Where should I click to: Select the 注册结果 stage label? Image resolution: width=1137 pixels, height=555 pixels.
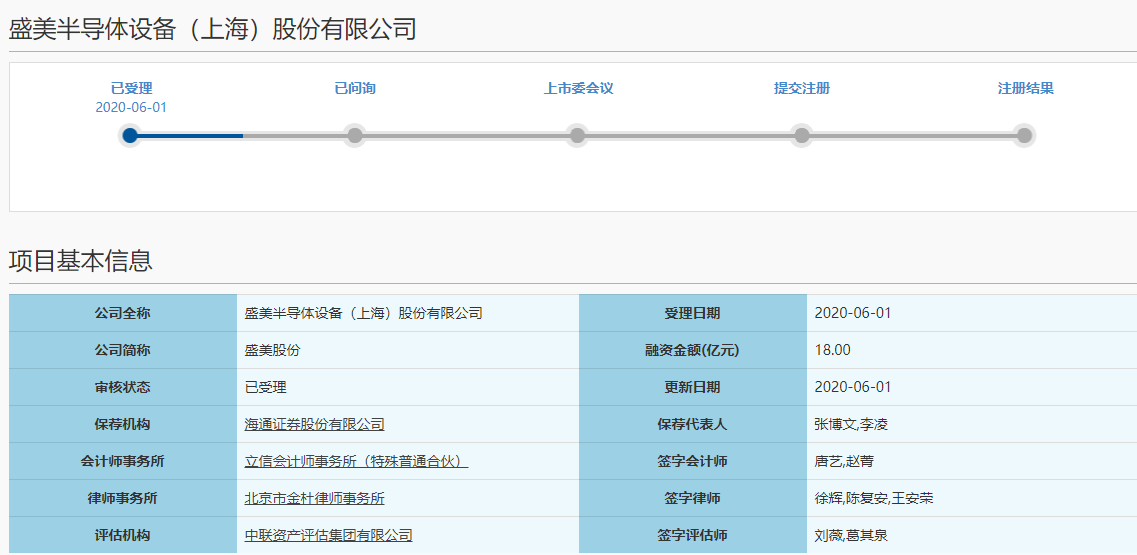click(x=1025, y=89)
